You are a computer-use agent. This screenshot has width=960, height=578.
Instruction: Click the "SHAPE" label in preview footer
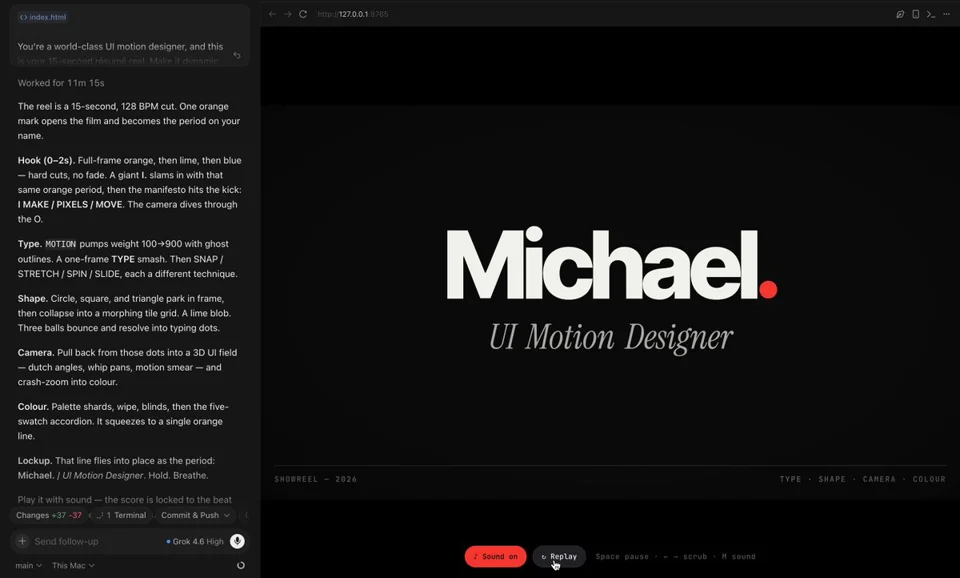tap(831, 479)
